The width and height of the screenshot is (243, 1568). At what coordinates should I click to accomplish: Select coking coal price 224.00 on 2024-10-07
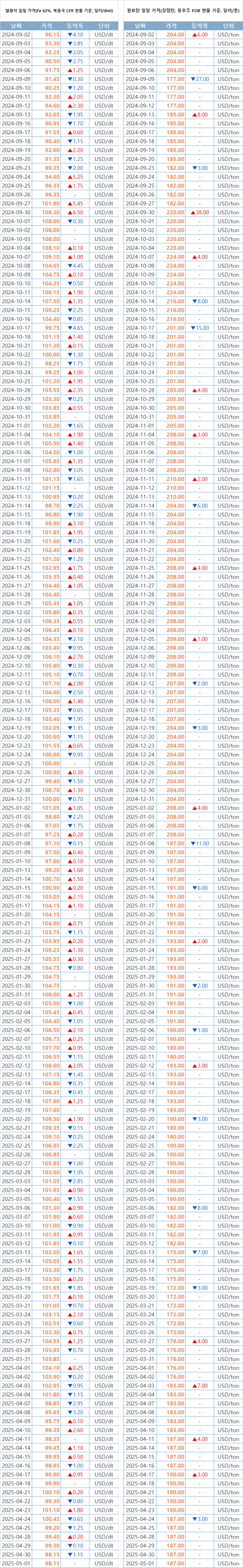coord(175,257)
